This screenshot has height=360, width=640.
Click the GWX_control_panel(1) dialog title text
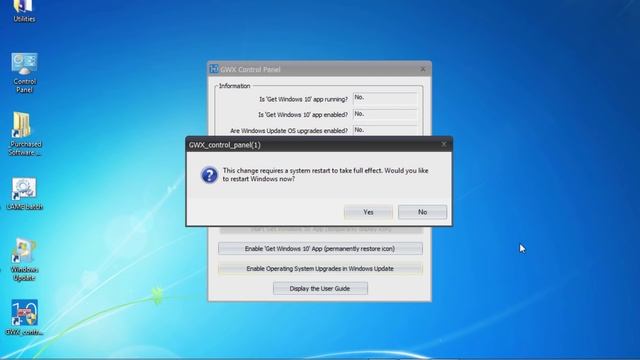point(224,145)
